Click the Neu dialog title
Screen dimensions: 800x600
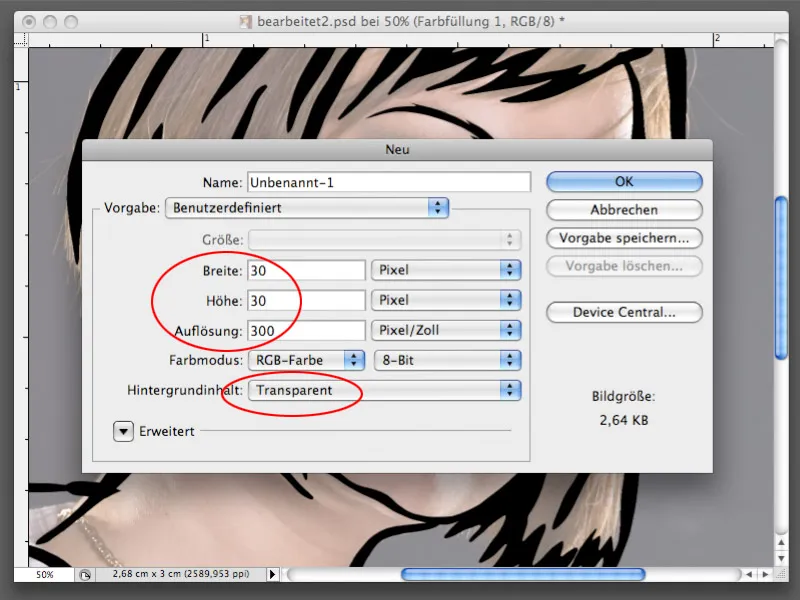pyautogui.click(x=397, y=149)
